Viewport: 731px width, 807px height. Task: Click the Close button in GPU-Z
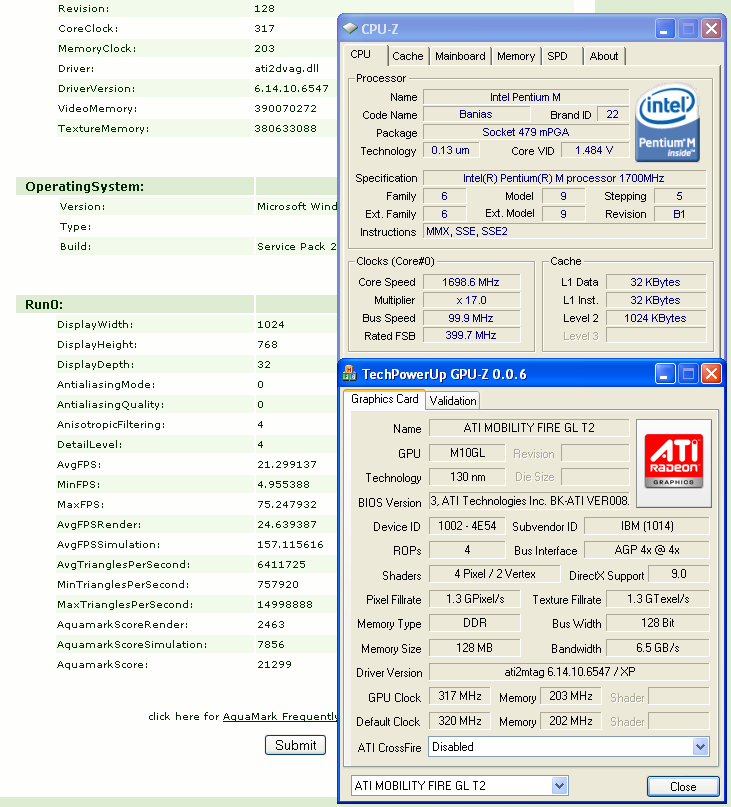tap(683, 786)
